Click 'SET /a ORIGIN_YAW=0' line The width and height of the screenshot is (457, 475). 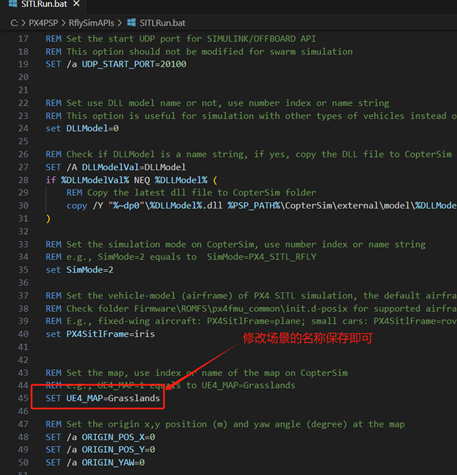coord(95,463)
